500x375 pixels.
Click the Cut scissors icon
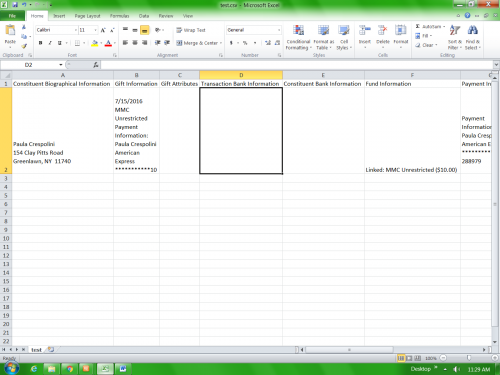tap(24, 27)
